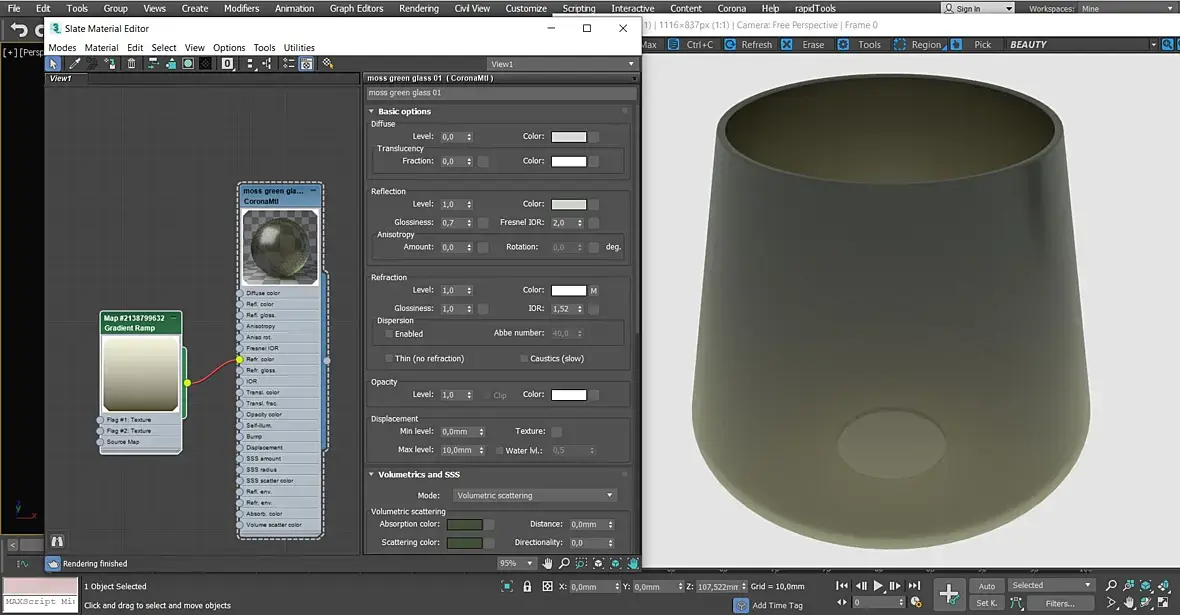Collapse the Basic options rollout
The width and height of the screenshot is (1180, 615).
click(x=404, y=111)
